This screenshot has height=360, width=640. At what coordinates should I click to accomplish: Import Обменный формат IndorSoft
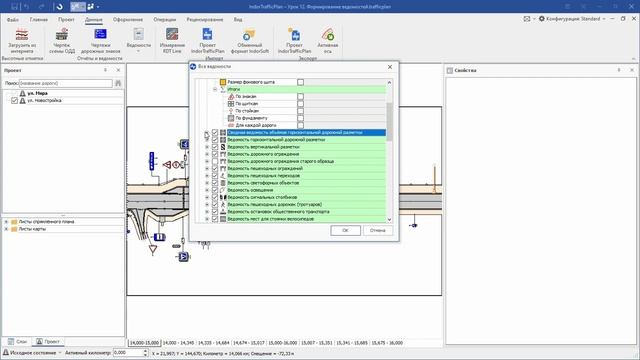(x=249, y=34)
